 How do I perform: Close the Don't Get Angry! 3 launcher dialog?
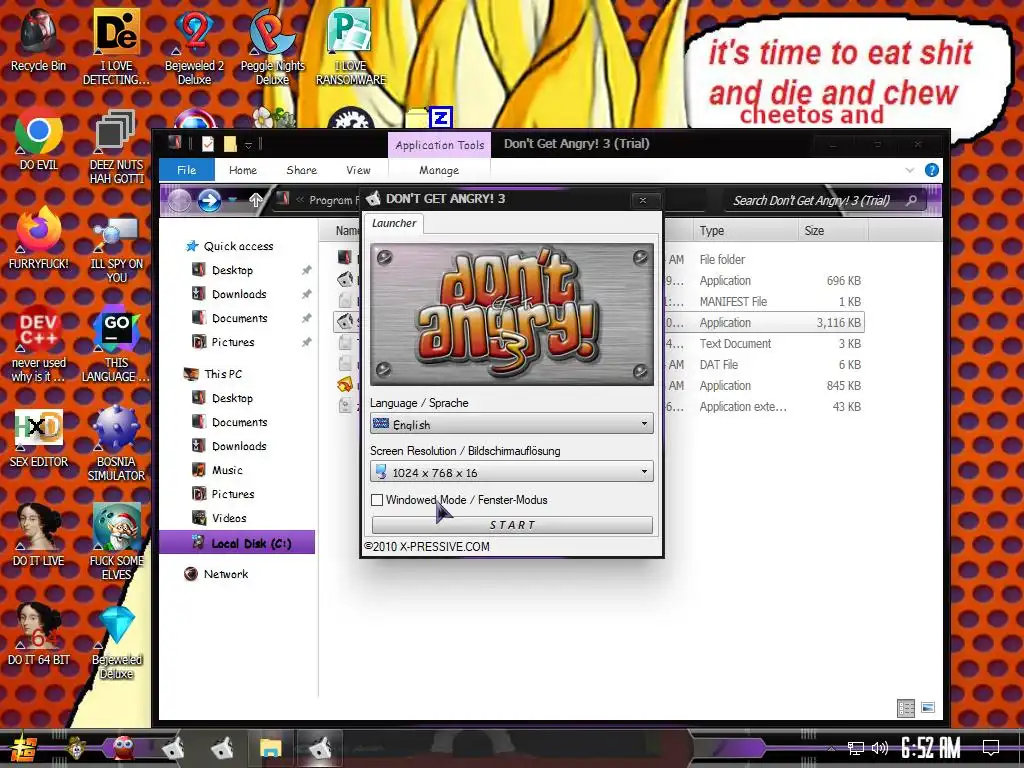click(643, 200)
